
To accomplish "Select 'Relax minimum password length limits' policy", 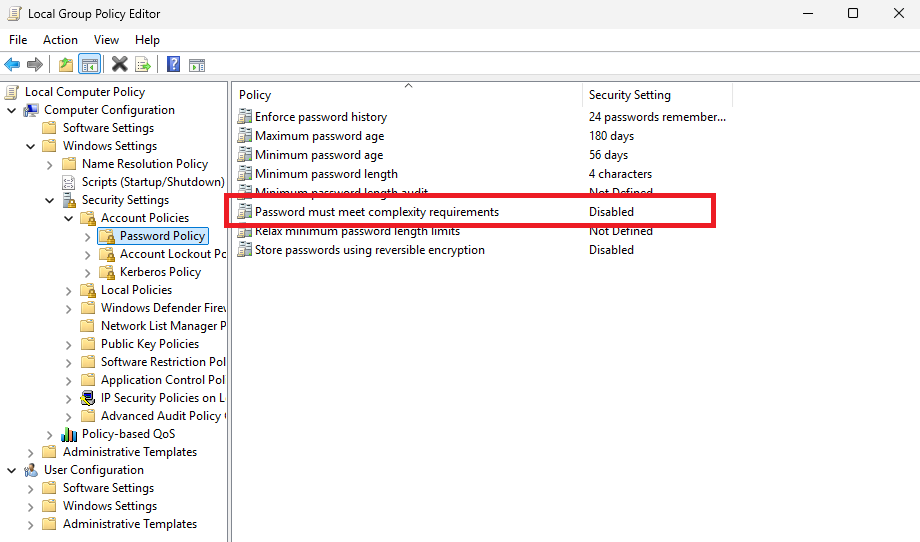I will click(x=357, y=231).
